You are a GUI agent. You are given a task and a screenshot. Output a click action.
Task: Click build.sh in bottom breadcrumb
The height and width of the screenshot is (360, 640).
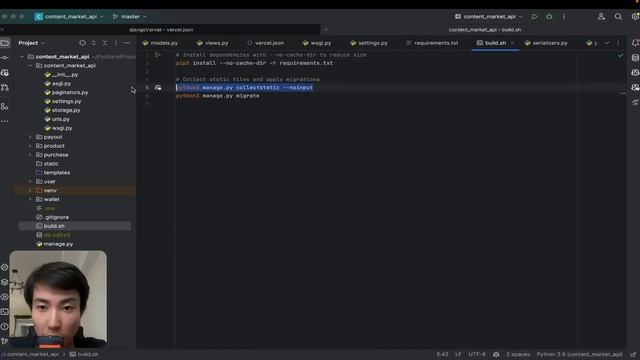pyautogui.click(x=84, y=354)
